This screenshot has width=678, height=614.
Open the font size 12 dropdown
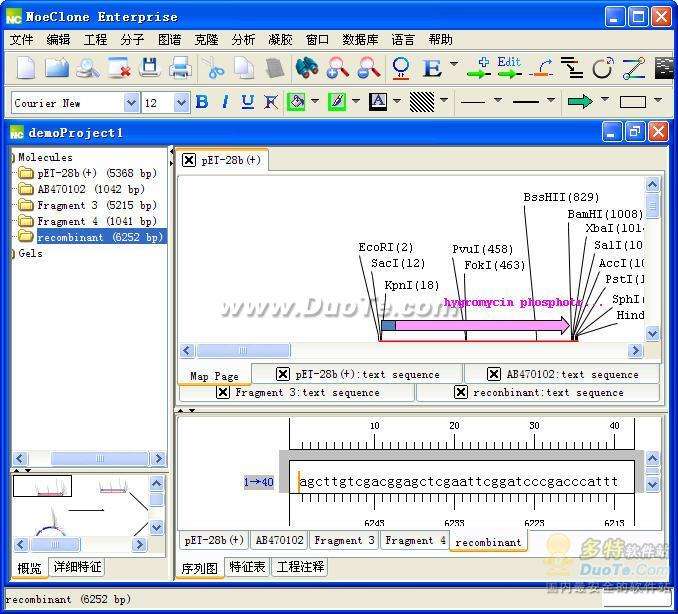[181, 103]
